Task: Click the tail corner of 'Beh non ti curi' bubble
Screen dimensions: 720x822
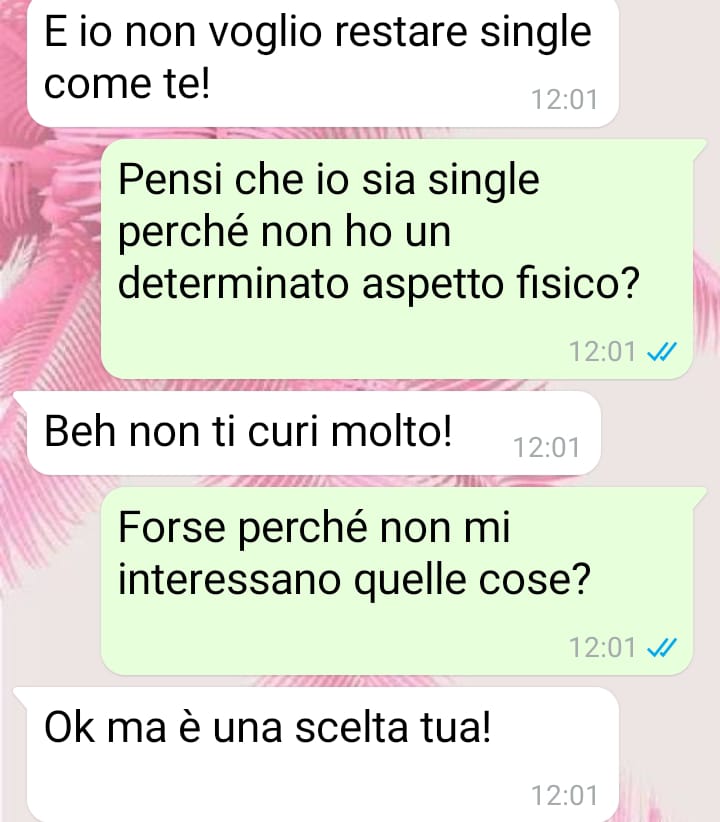Action: click(x=20, y=398)
